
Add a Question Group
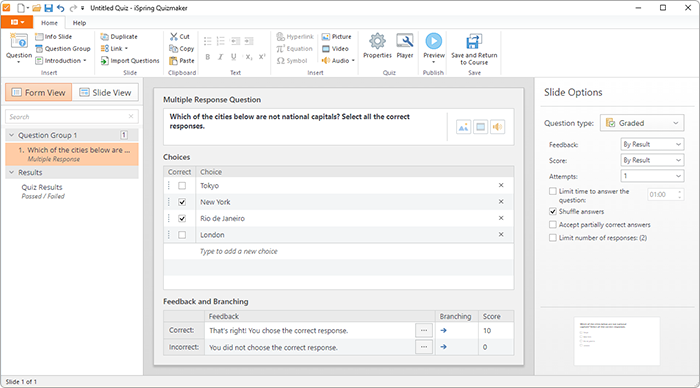tap(62, 49)
